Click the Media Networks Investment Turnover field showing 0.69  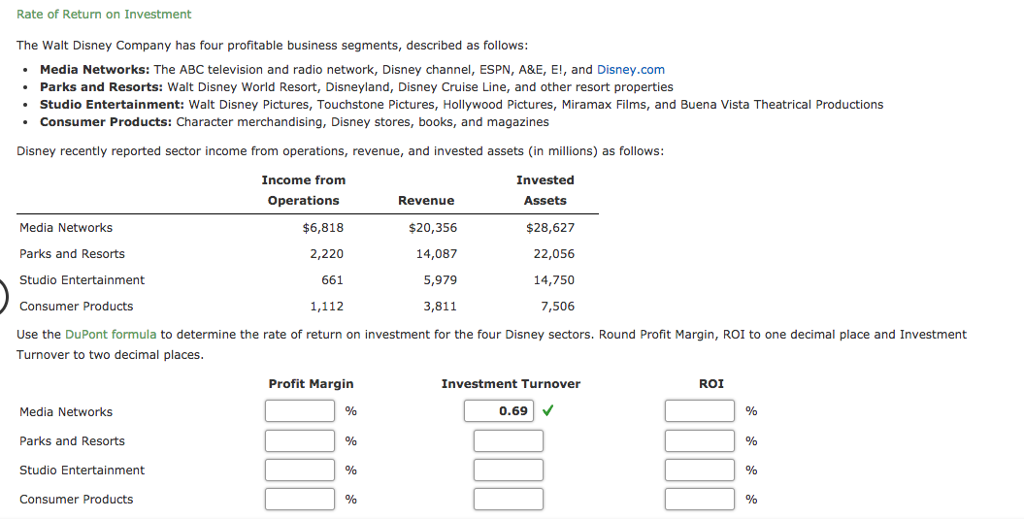499,411
